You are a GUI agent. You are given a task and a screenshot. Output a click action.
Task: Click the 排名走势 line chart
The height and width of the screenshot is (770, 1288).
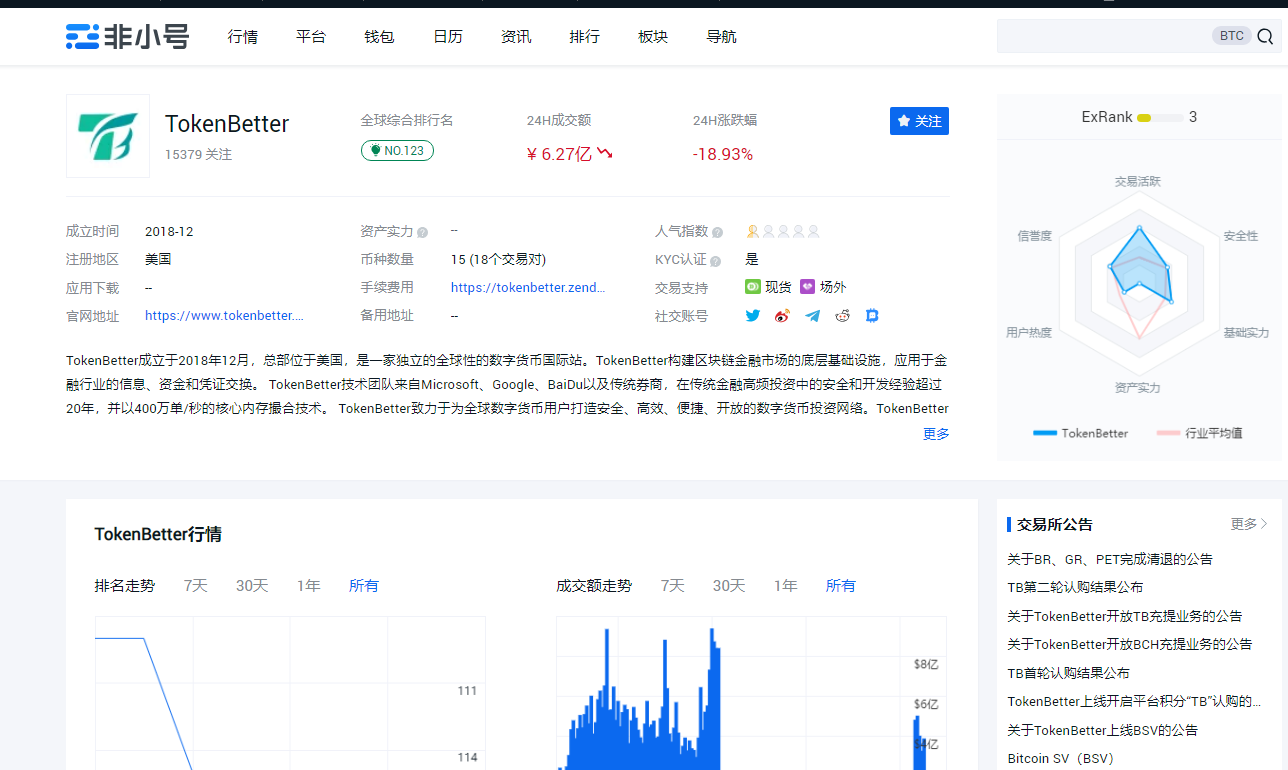click(x=290, y=693)
